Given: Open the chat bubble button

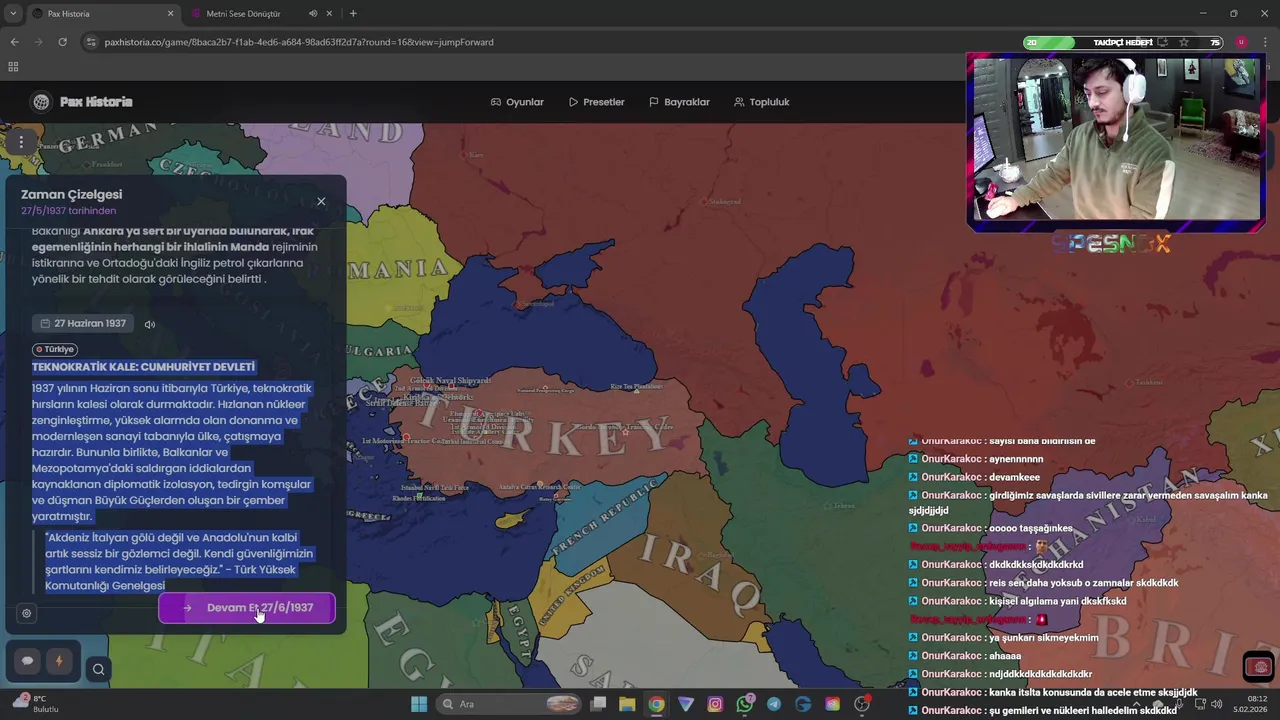Looking at the screenshot, I should point(28,661).
